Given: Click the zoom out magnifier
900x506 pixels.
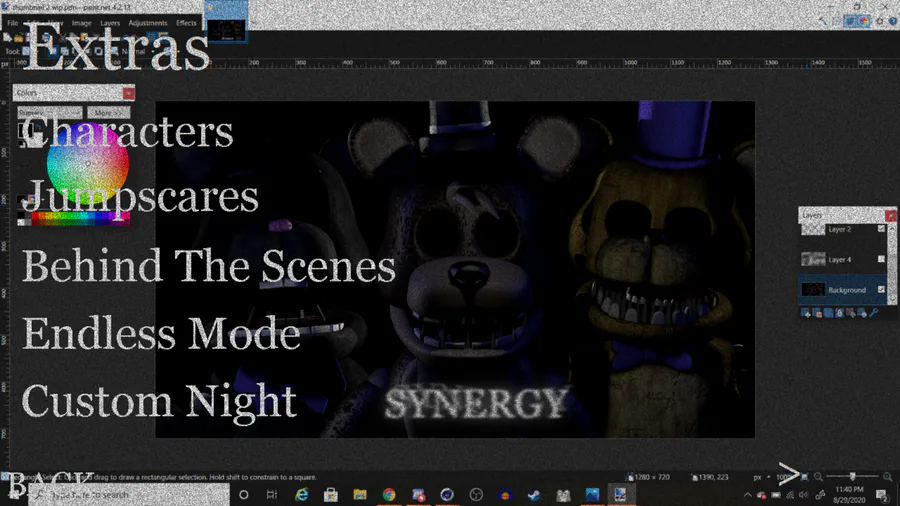Looking at the screenshot, I should pyautogui.click(x=818, y=477).
